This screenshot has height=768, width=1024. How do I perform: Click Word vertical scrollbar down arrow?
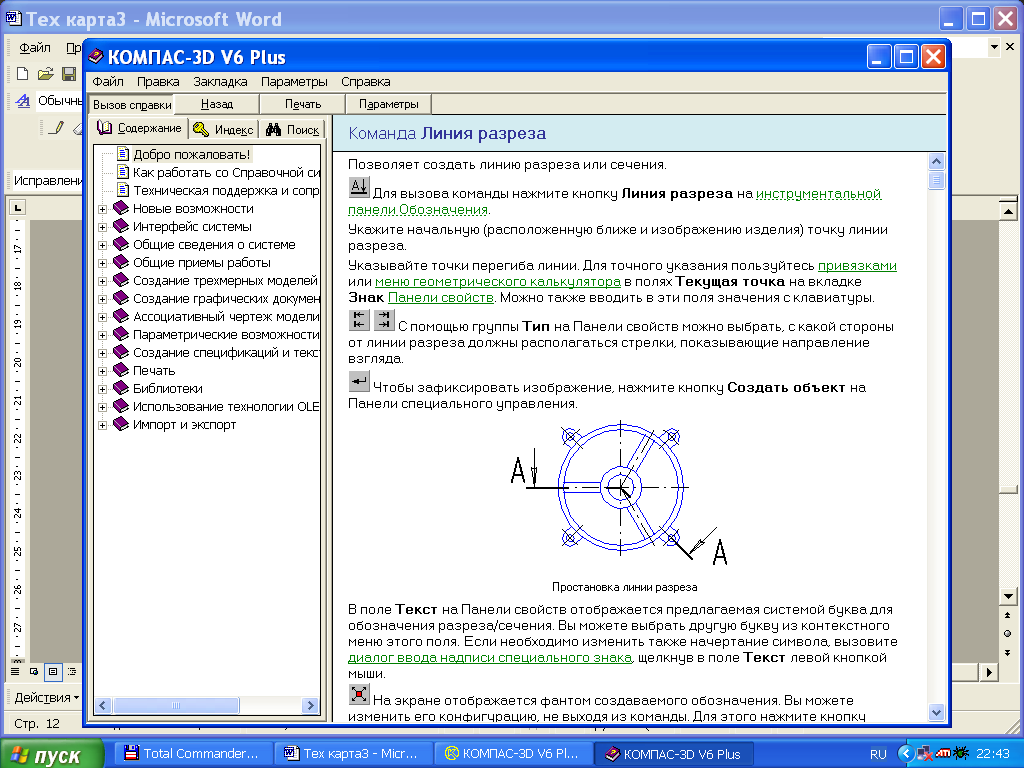(x=1008, y=596)
